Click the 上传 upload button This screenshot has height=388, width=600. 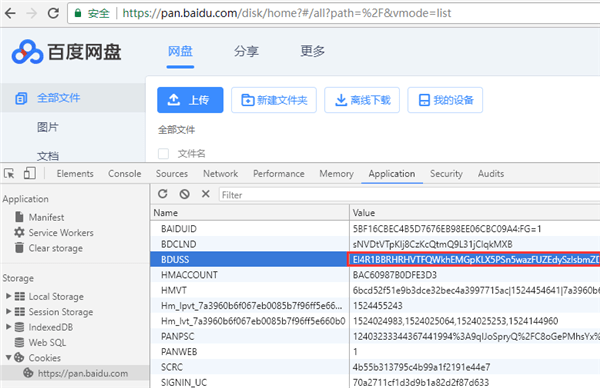(x=190, y=100)
